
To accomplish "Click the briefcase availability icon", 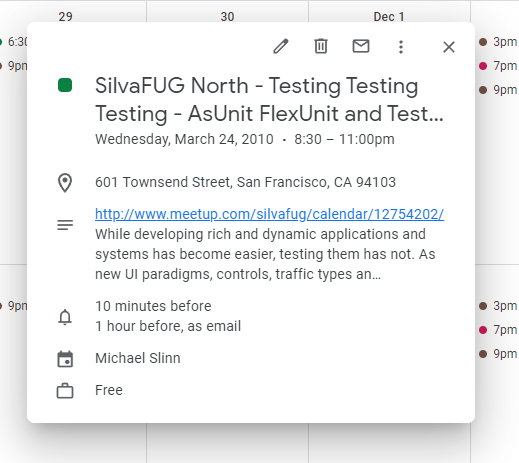I will (65, 391).
